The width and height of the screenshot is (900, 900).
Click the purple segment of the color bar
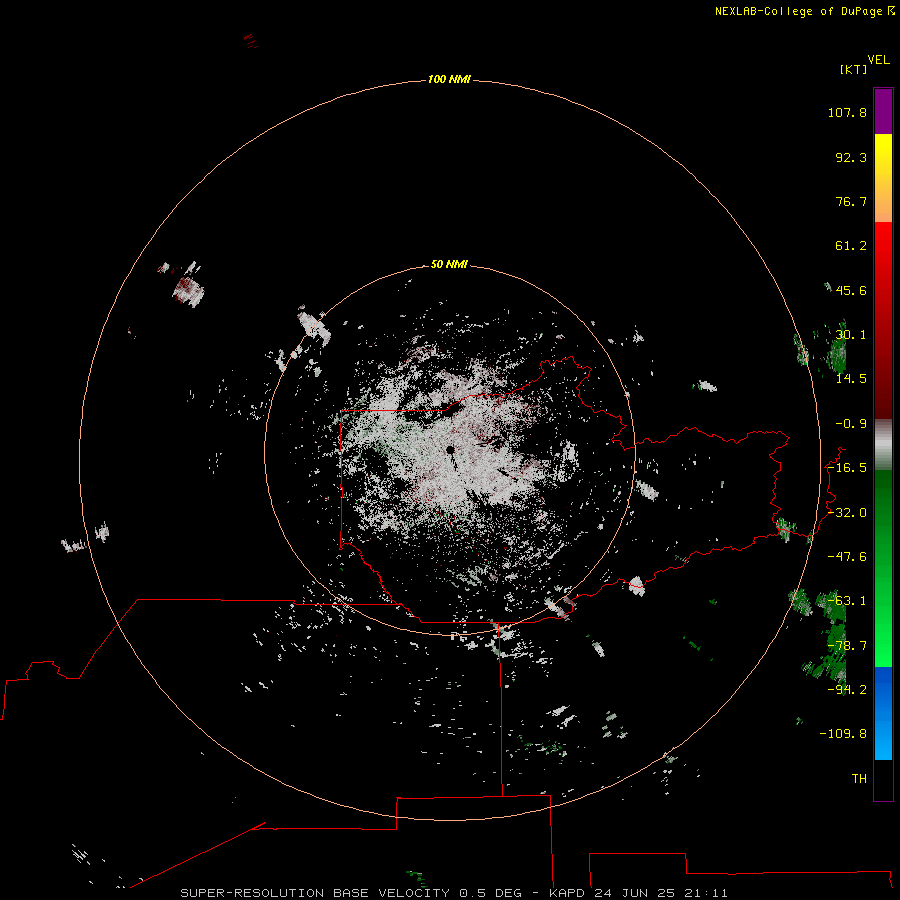click(x=883, y=111)
